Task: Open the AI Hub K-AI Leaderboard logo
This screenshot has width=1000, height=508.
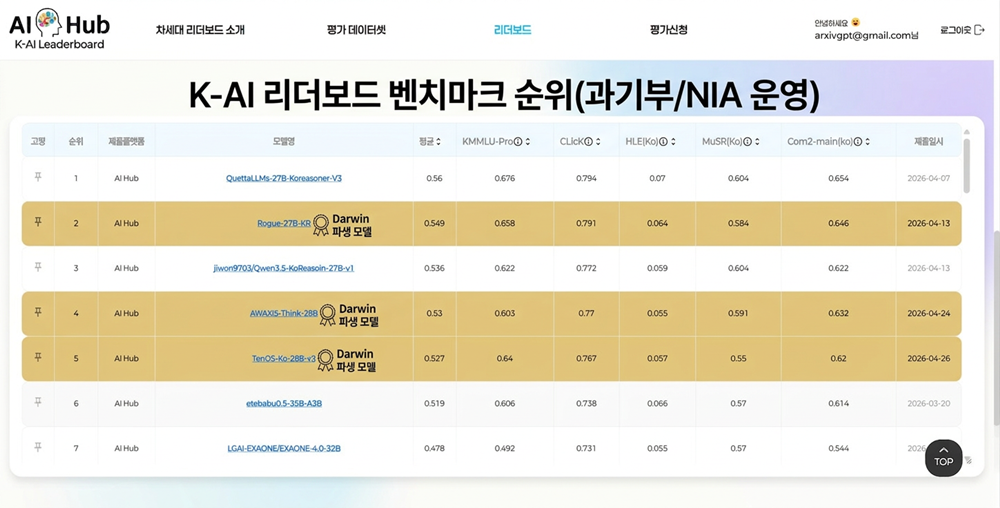Action: 59,29
